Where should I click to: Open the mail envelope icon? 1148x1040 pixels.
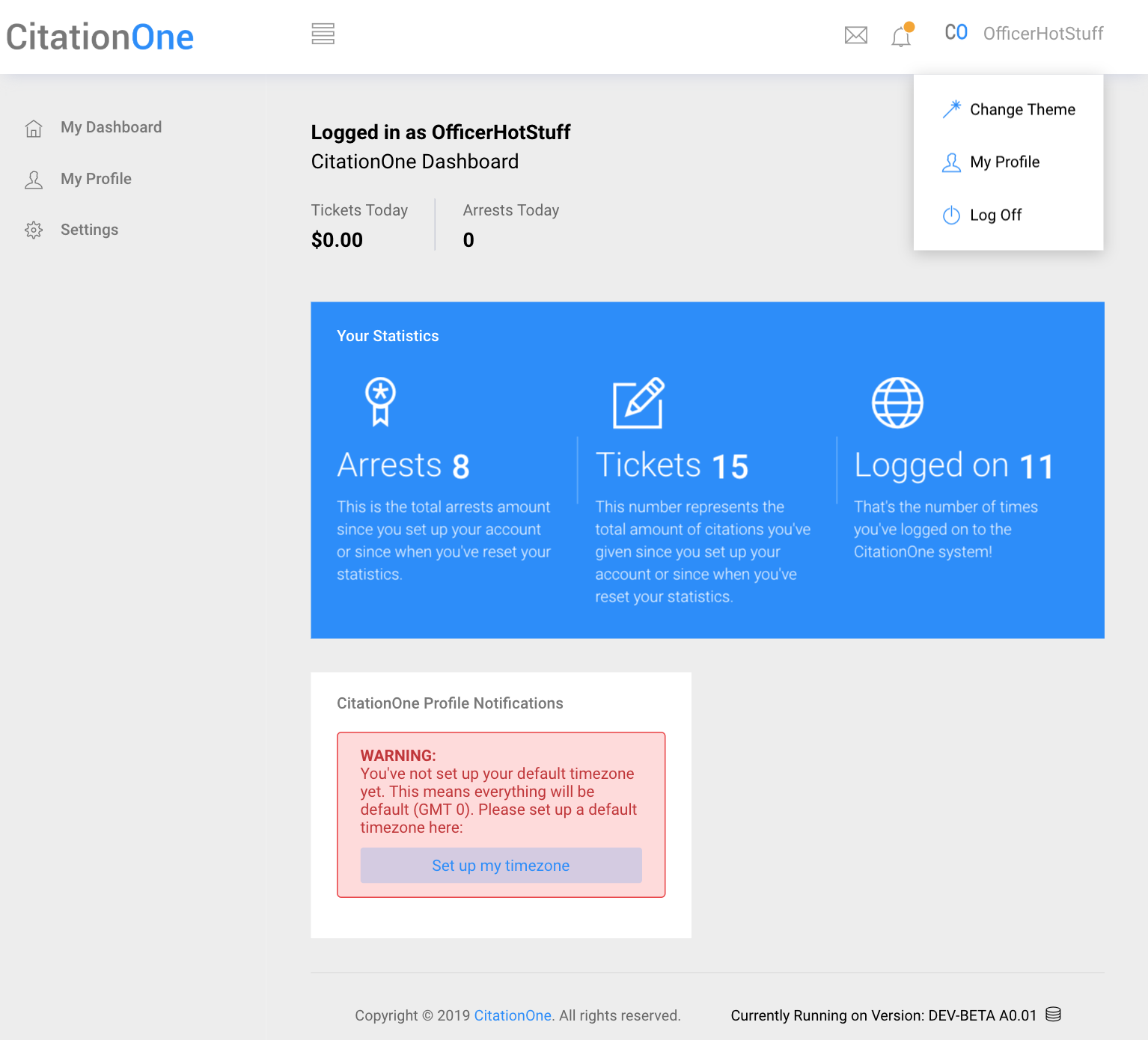click(x=856, y=35)
